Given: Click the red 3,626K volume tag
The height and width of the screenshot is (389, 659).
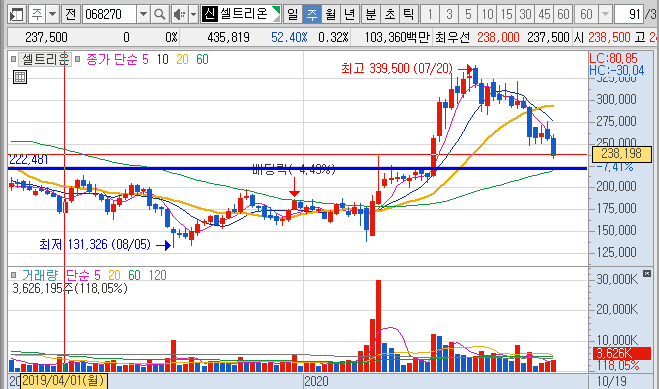Looking at the screenshot, I should click(622, 353).
